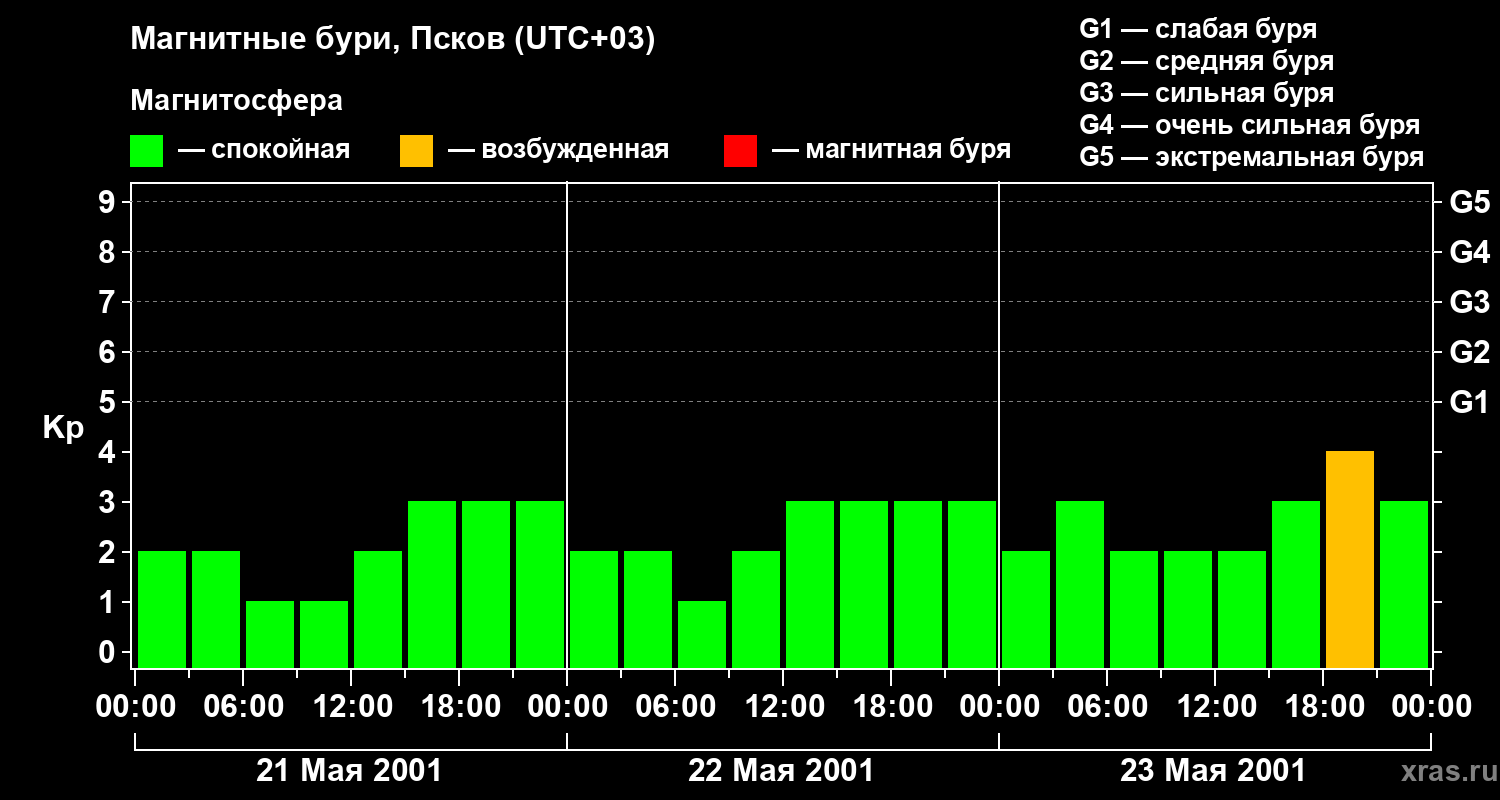Viewport: 1500px width, 800px height.
Task: Click the title 'Магнитные бури, Псков (UTC+03)'
Action: click(x=393, y=40)
